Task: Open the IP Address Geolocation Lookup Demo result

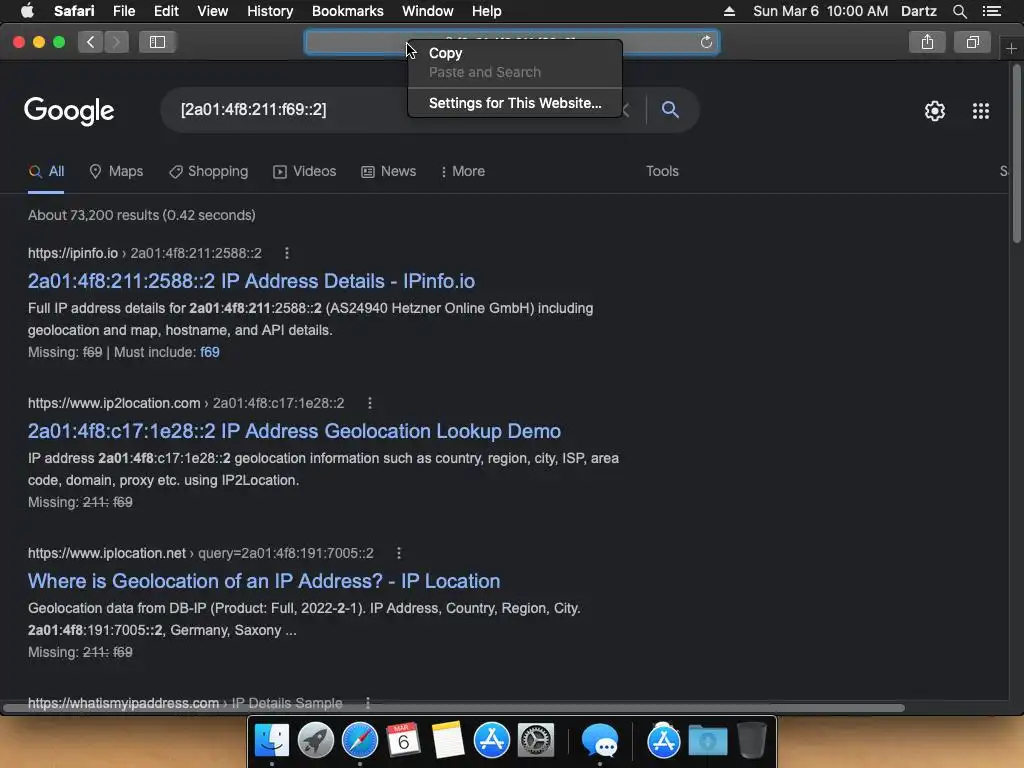Action: tap(294, 431)
